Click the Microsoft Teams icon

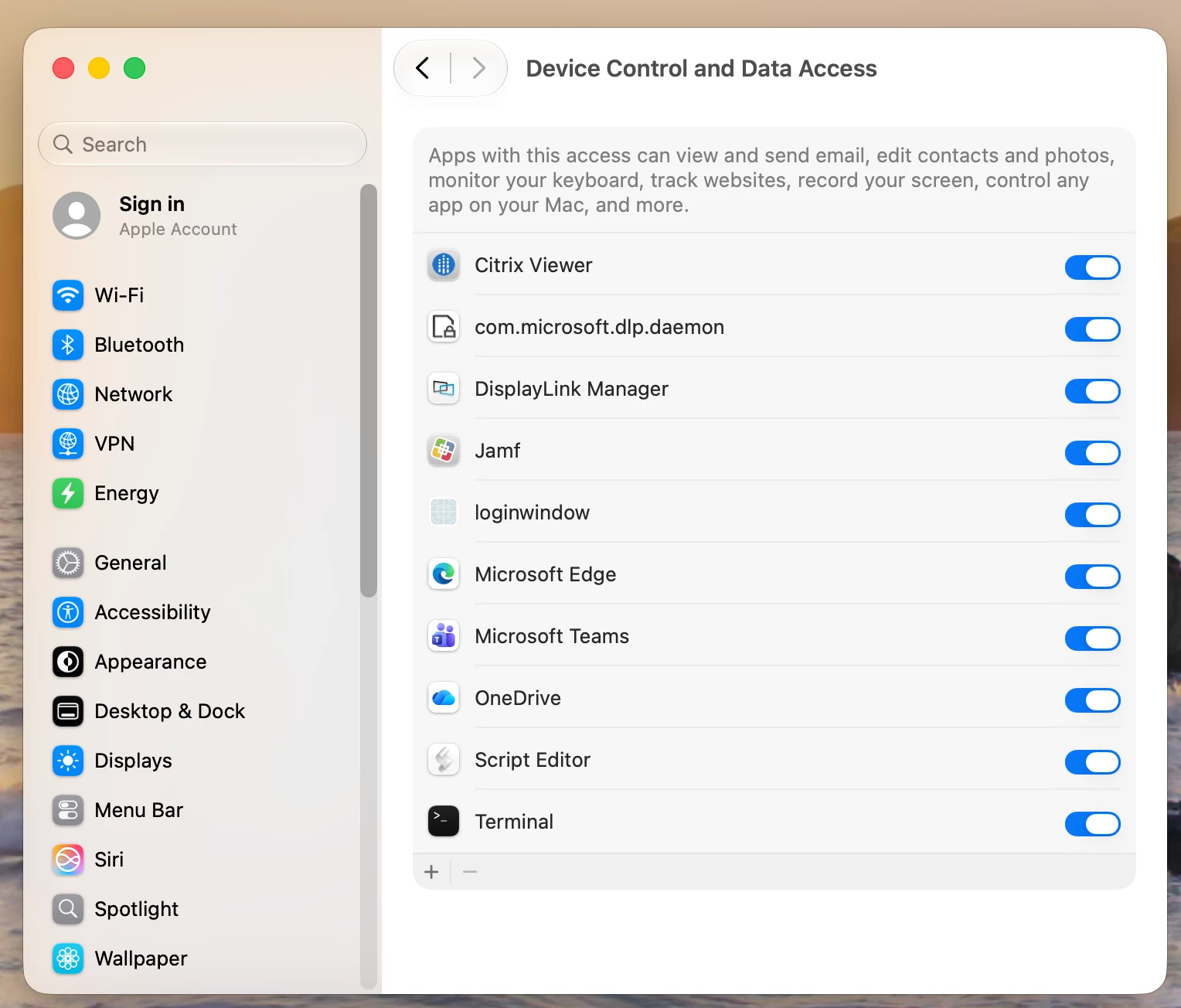[444, 636]
